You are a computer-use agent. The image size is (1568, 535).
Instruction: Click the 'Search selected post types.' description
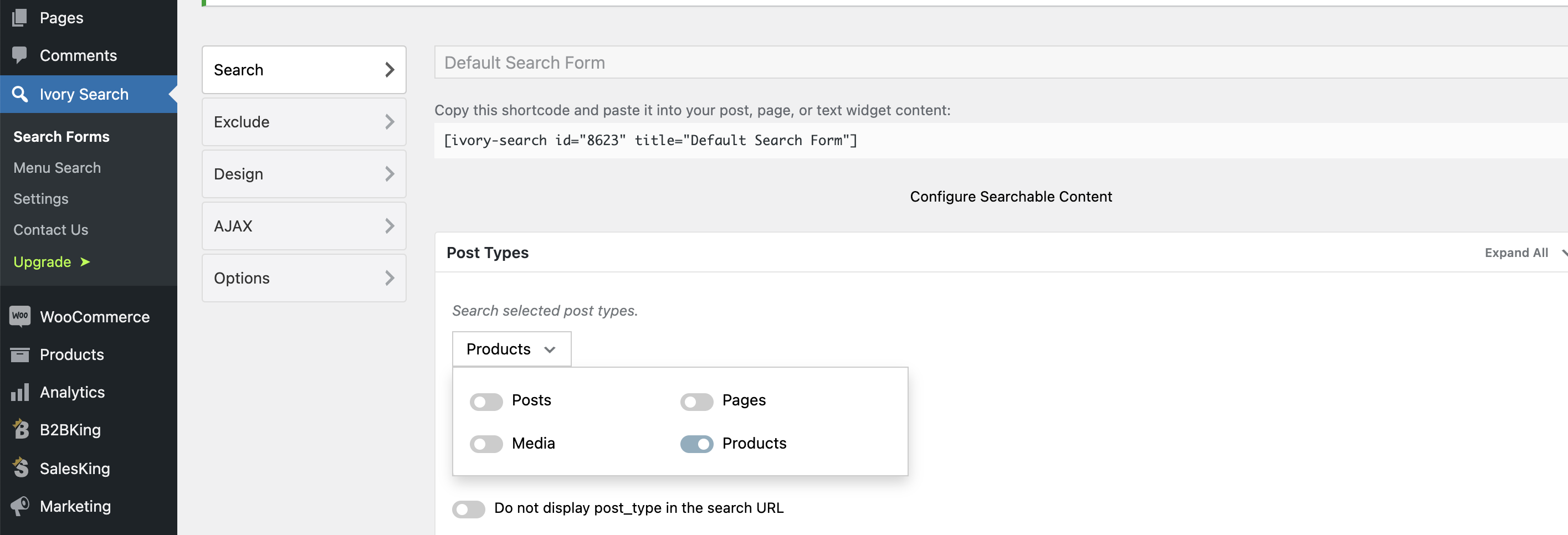click(545, 310)
